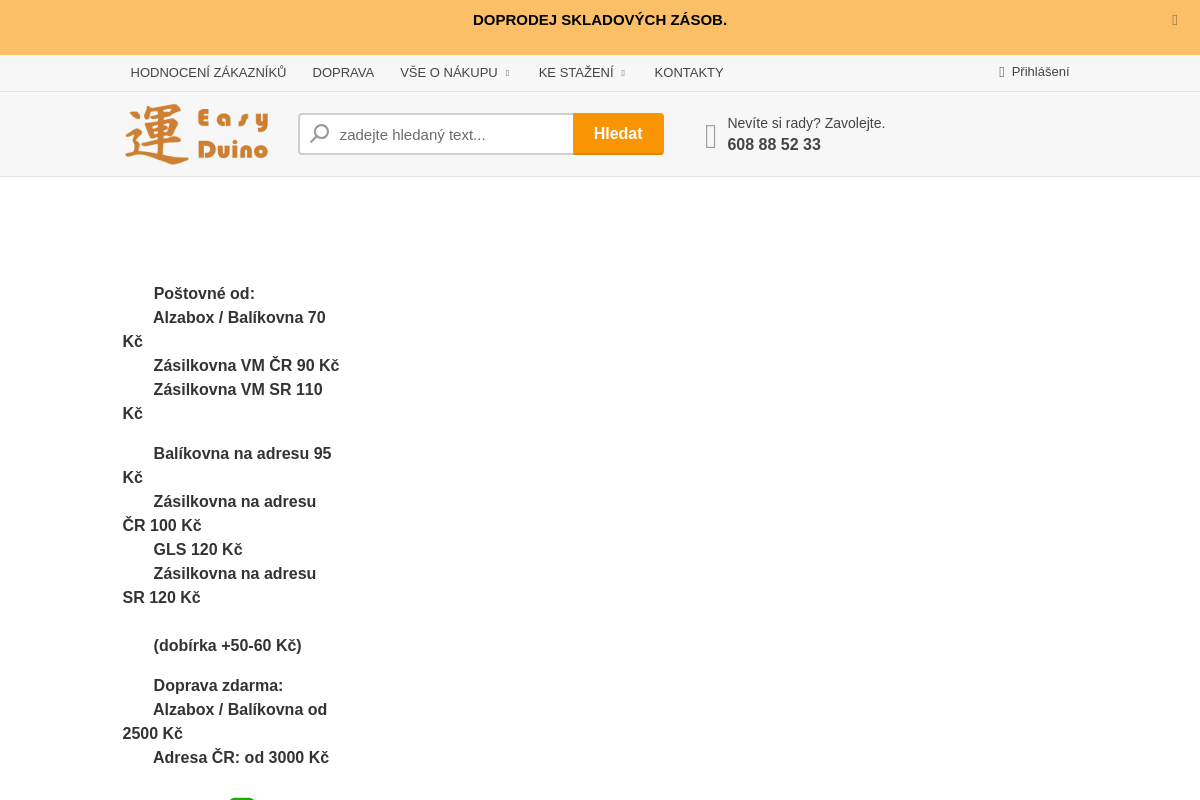This screenshot has width=1200, height=800.
Task: Focus the search text input field
Action: point(450,134)
